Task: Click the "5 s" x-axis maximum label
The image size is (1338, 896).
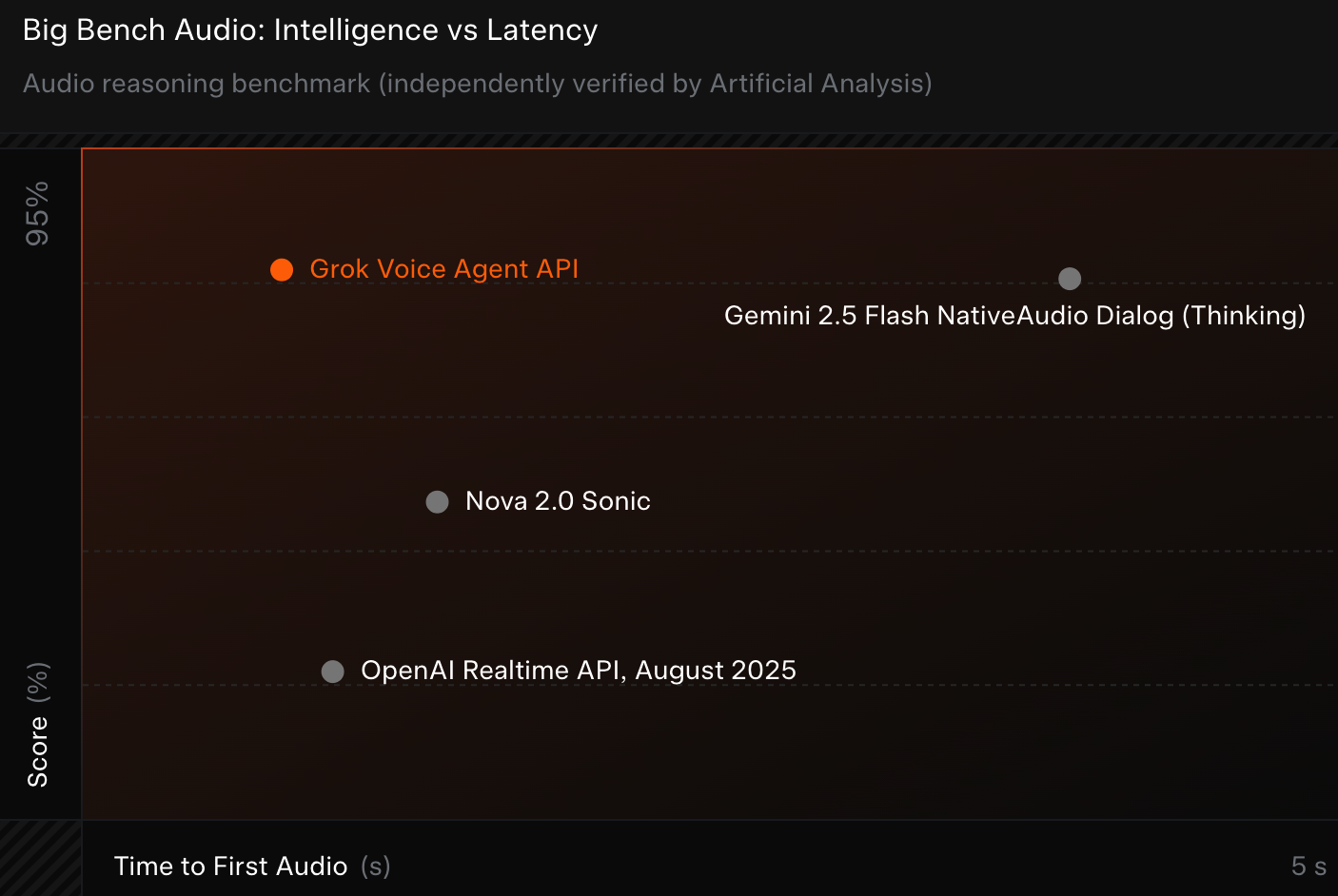Action: [1308, 867]
